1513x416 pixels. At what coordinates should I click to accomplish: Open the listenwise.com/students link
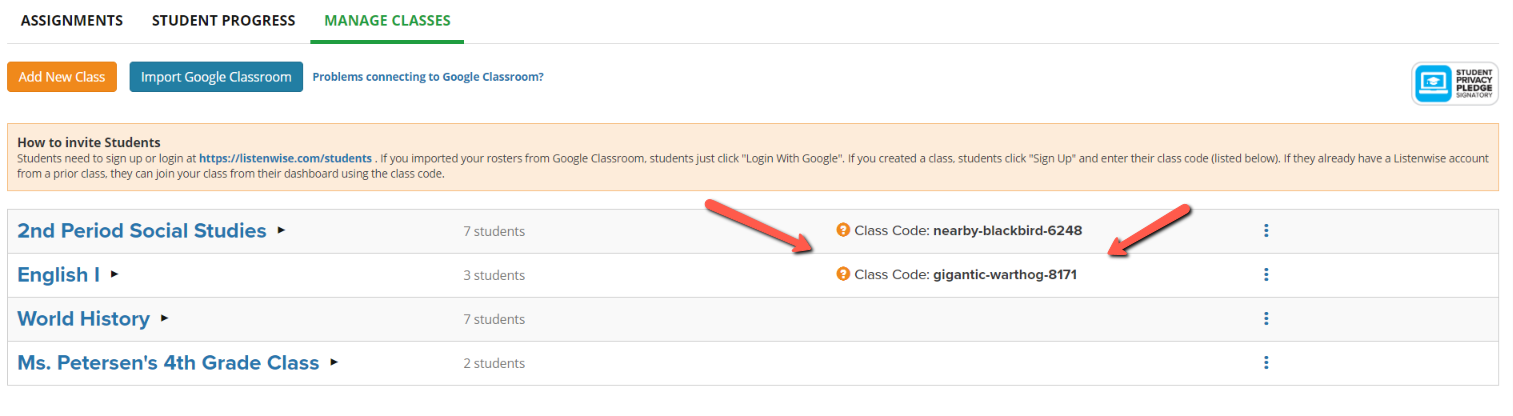coord(285,158)
